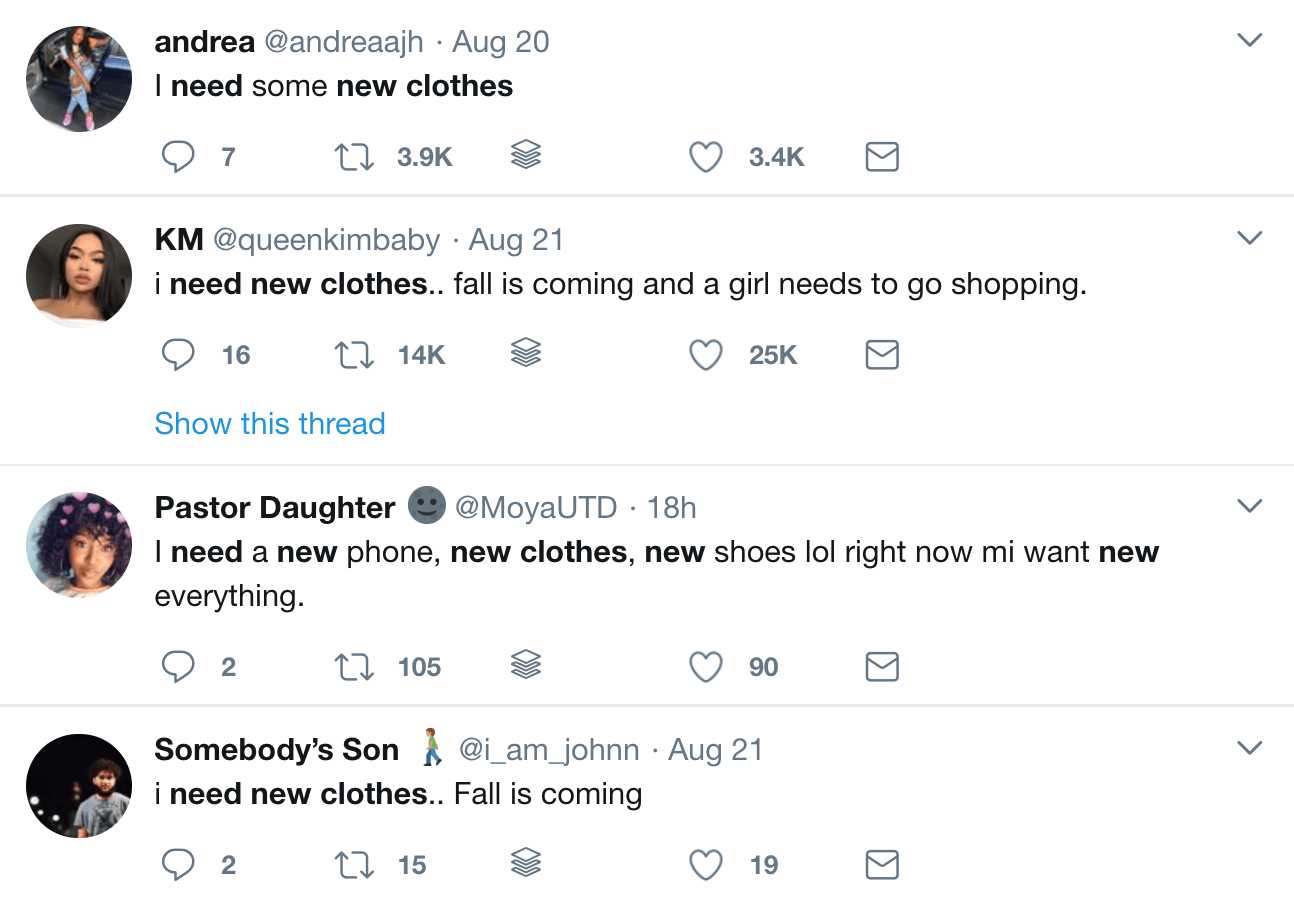Viewport: 1294px width, 900px height.
Task: Like KM's tweet with 25K likes
Action: pyautogui.click(x=705, y=354)
